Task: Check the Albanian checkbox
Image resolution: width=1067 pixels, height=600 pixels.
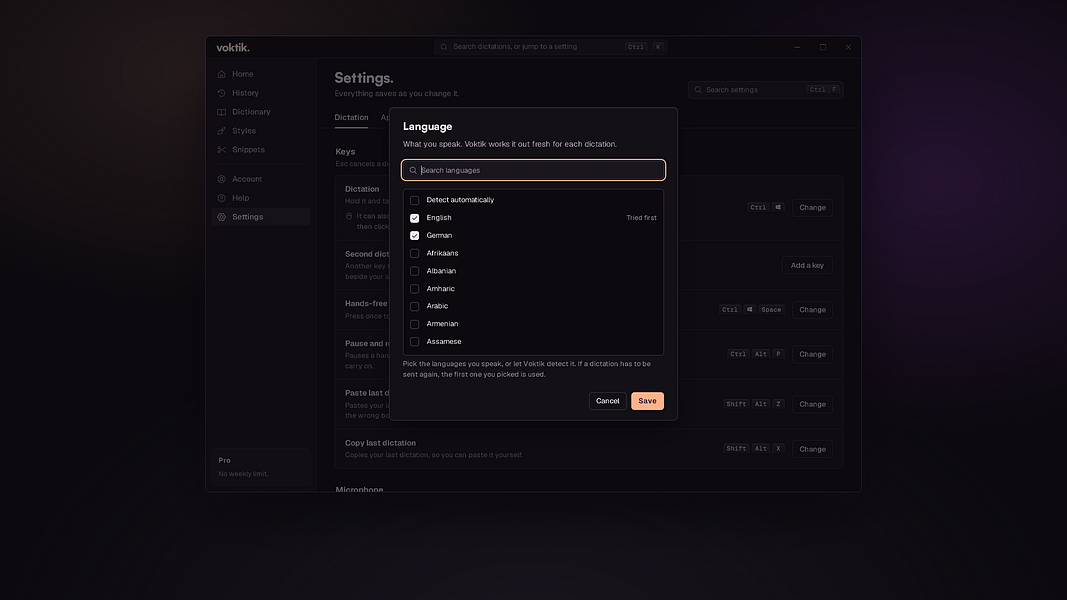Action: [414, 271]
